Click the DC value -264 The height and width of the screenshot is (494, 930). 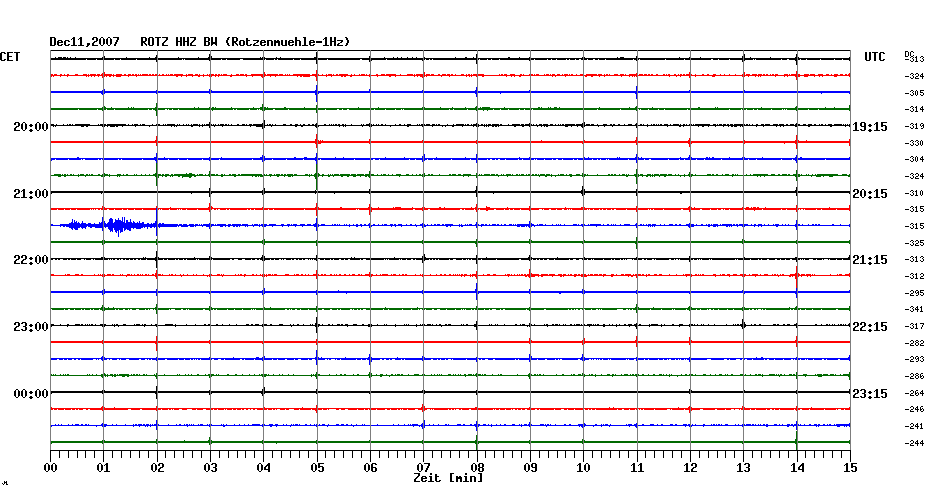[914, 393]
